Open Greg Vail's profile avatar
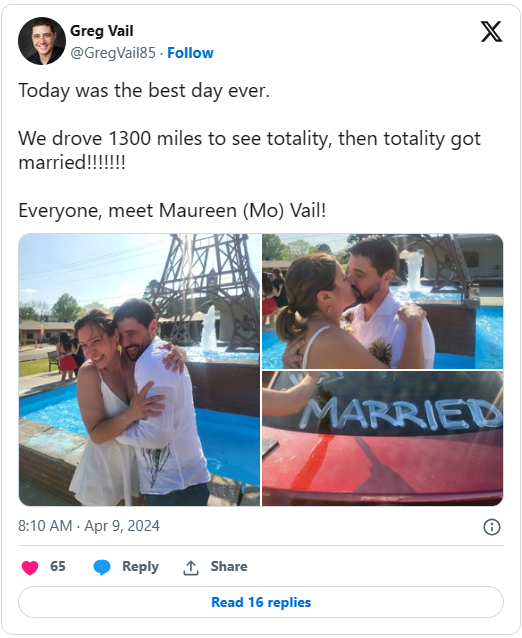 (x=42, y=41)
